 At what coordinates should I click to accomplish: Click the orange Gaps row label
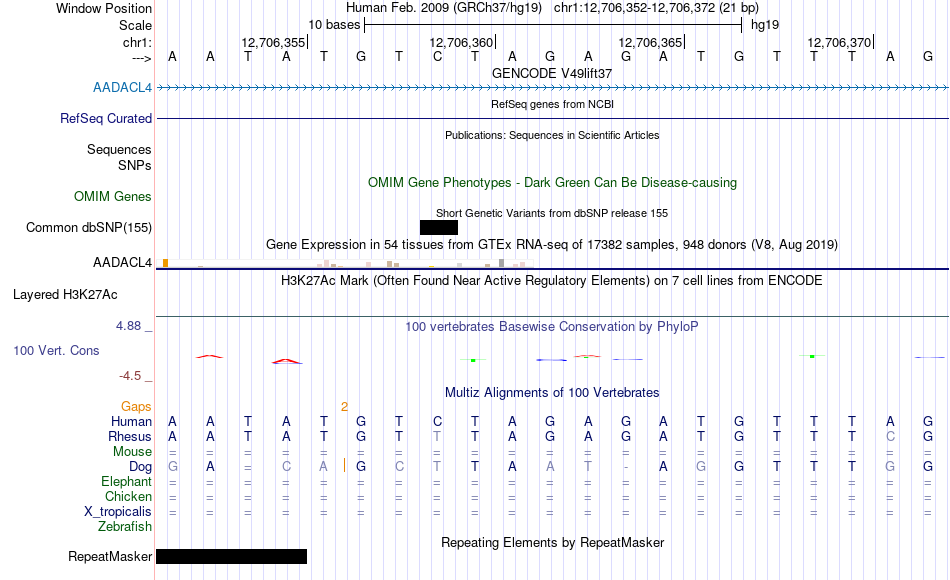click(136, 407)
